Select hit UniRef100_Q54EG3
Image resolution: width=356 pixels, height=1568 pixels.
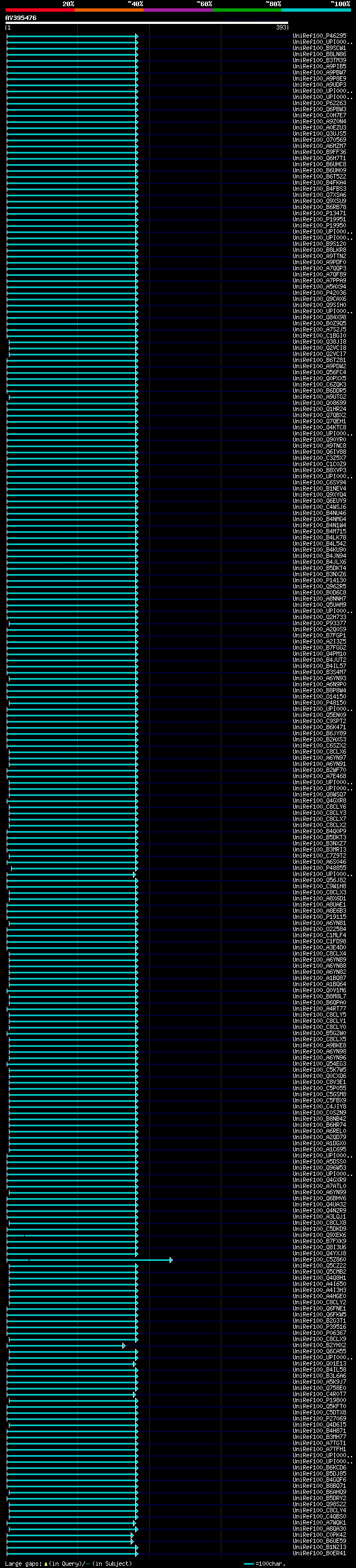pos(319,1064)
